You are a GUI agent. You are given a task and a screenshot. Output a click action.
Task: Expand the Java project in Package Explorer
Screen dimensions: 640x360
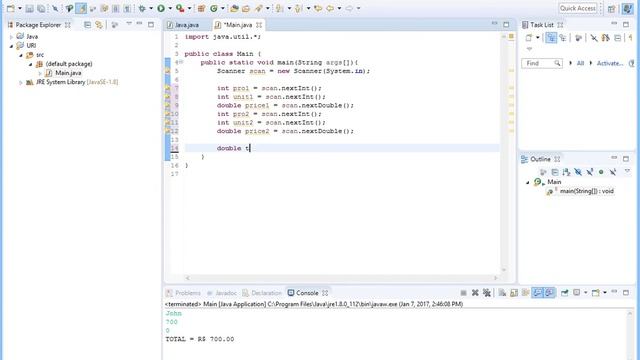point(11,37)
